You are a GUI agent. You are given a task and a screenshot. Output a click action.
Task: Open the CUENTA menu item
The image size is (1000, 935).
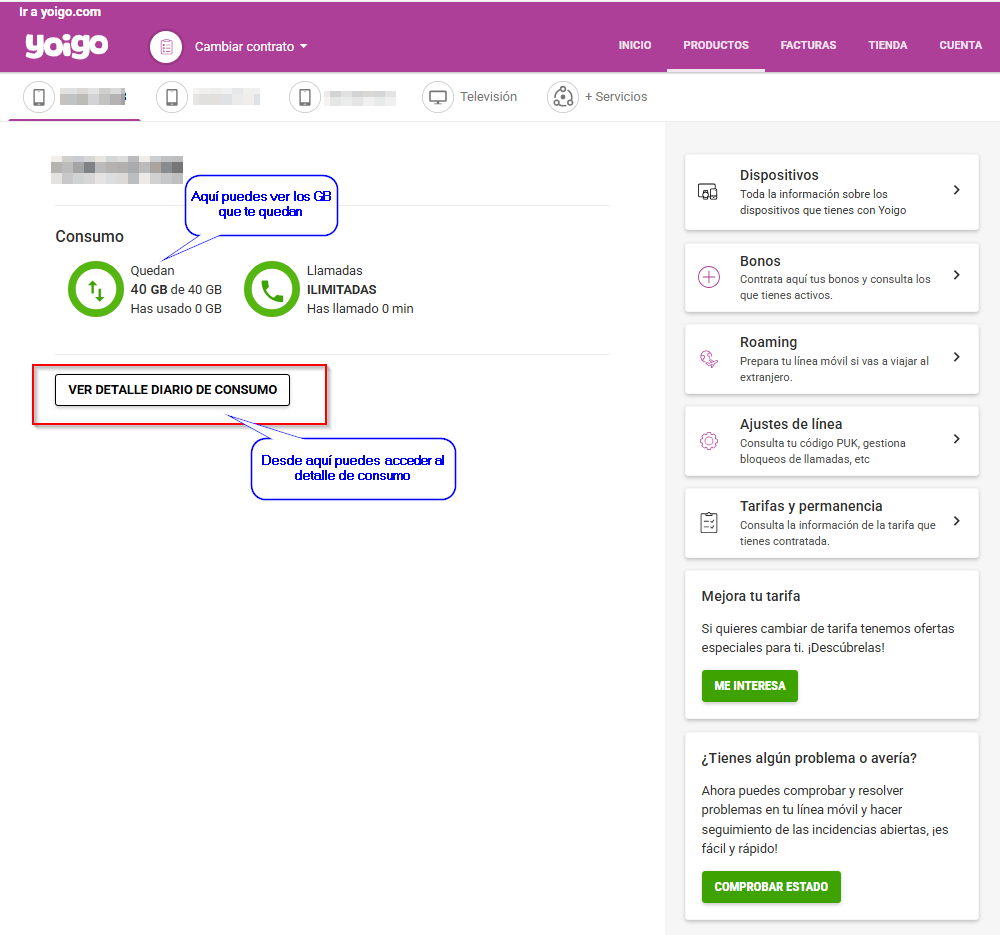coord(960,46)
